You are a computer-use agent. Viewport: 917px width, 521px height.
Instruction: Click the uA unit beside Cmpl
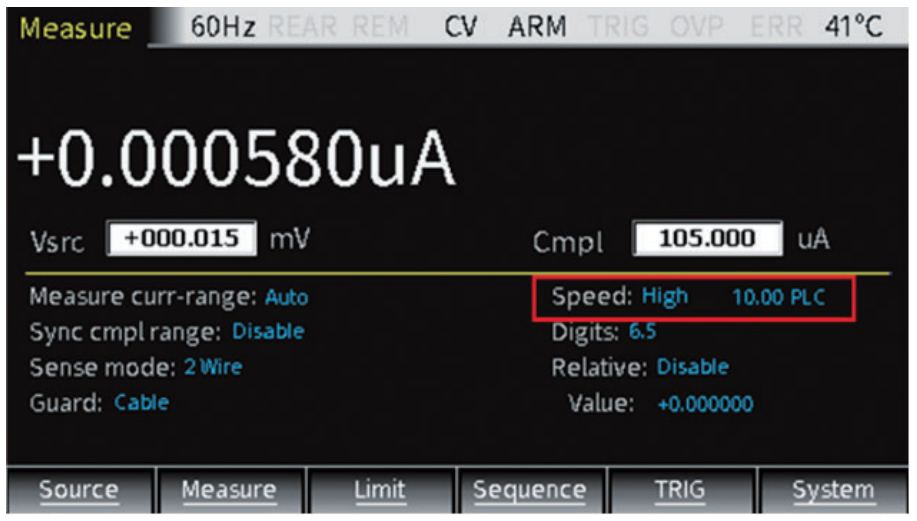pos(813,239)
